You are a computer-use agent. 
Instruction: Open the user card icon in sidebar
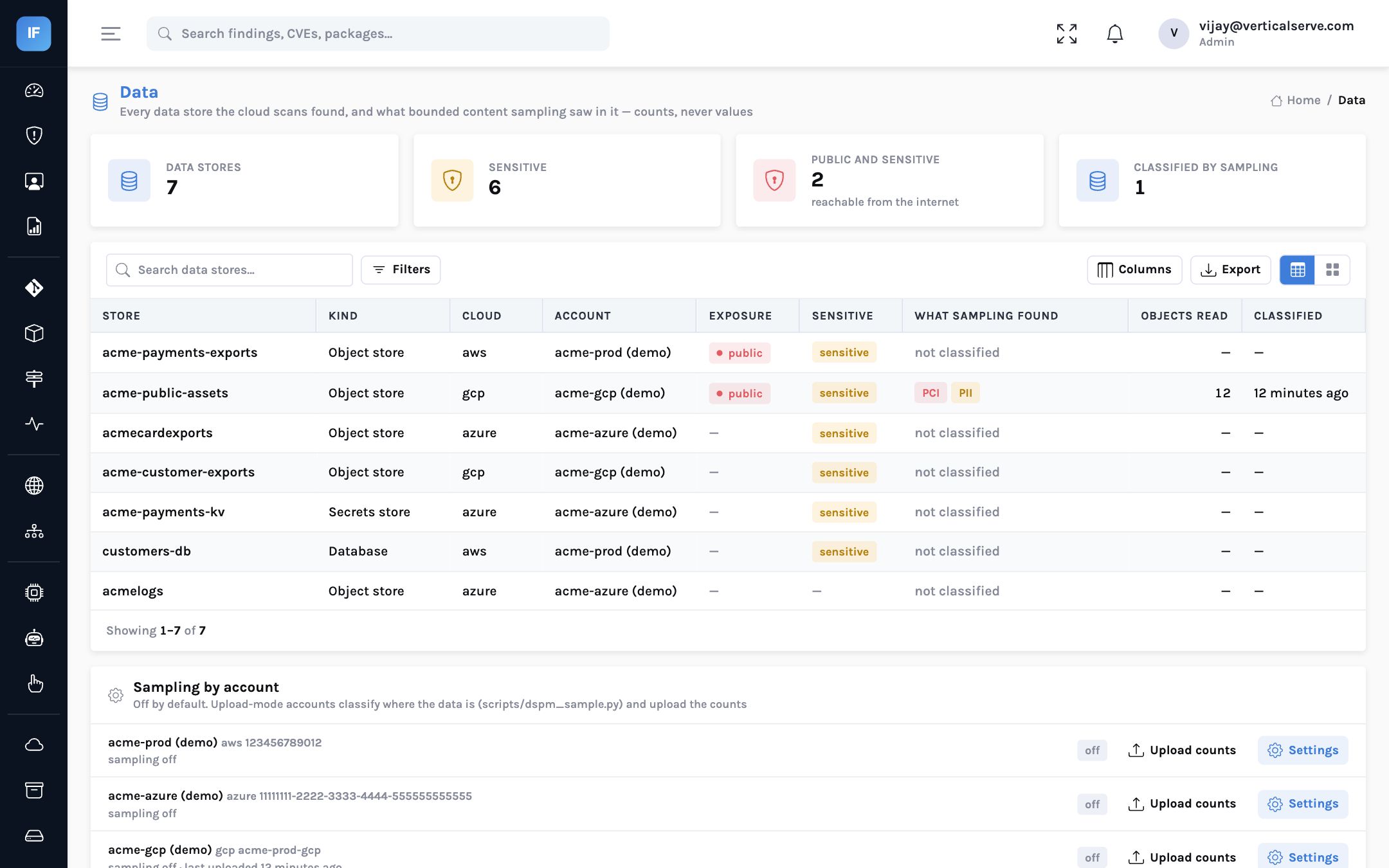tap(34, 181)
